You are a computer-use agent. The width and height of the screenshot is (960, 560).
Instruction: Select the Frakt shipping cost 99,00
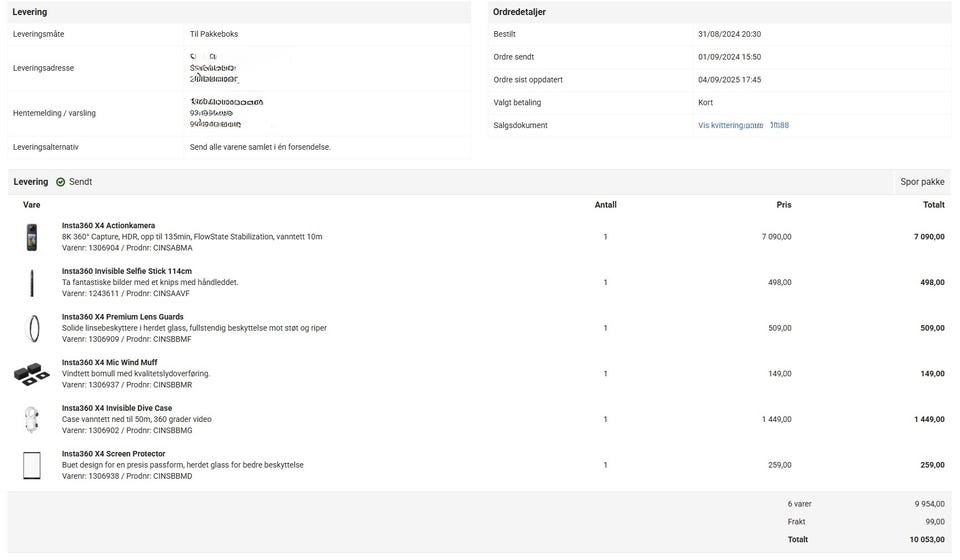click(x=935, y=522)
